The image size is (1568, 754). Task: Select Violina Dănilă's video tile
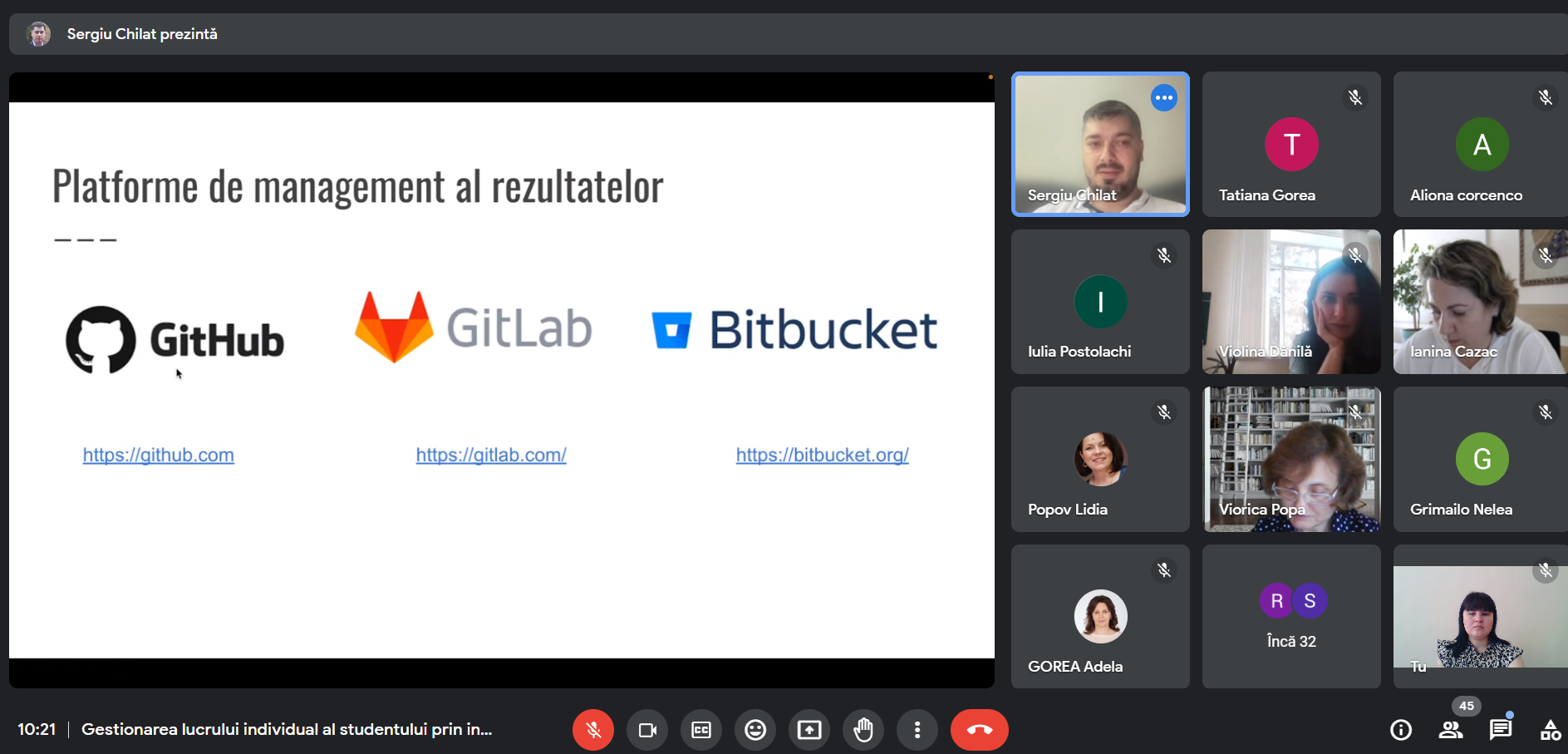pos(1291,302)
